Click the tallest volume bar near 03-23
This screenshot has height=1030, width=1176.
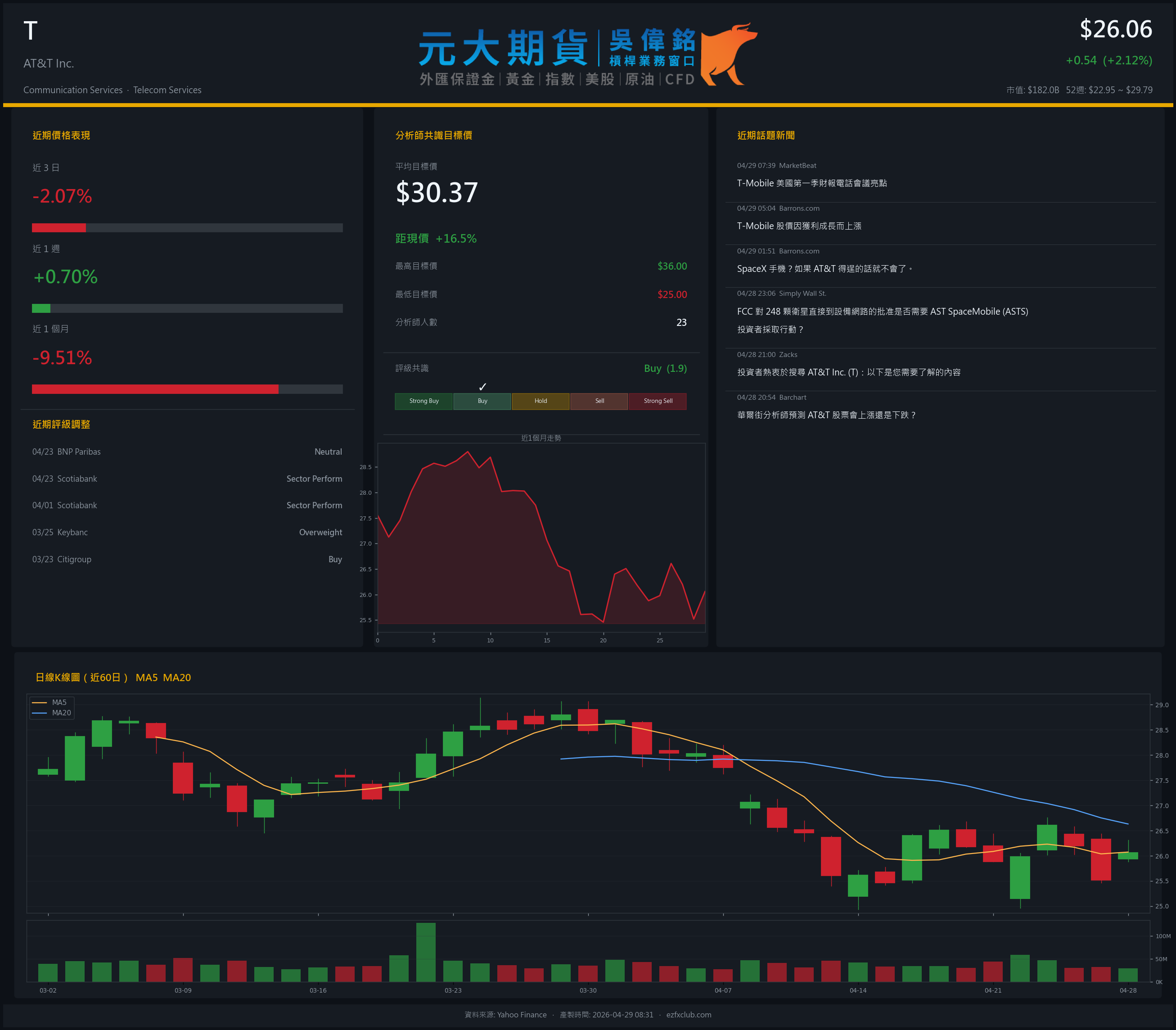[x=426, y=952]
